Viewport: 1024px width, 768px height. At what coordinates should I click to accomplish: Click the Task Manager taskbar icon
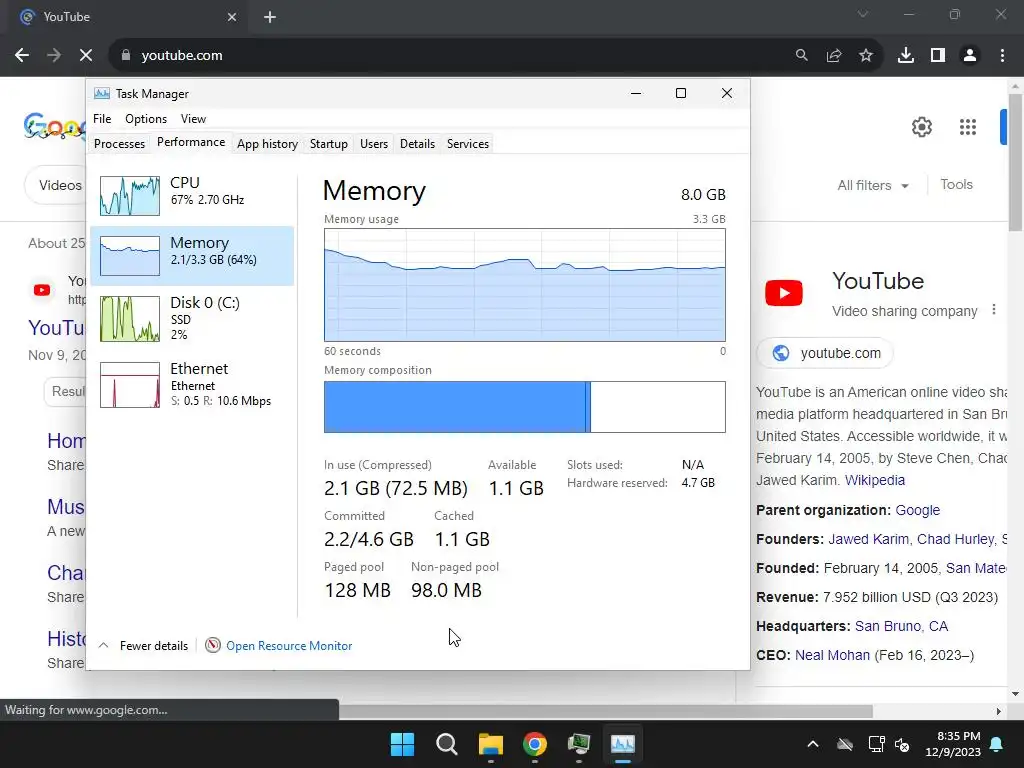[x=622, y=744]
